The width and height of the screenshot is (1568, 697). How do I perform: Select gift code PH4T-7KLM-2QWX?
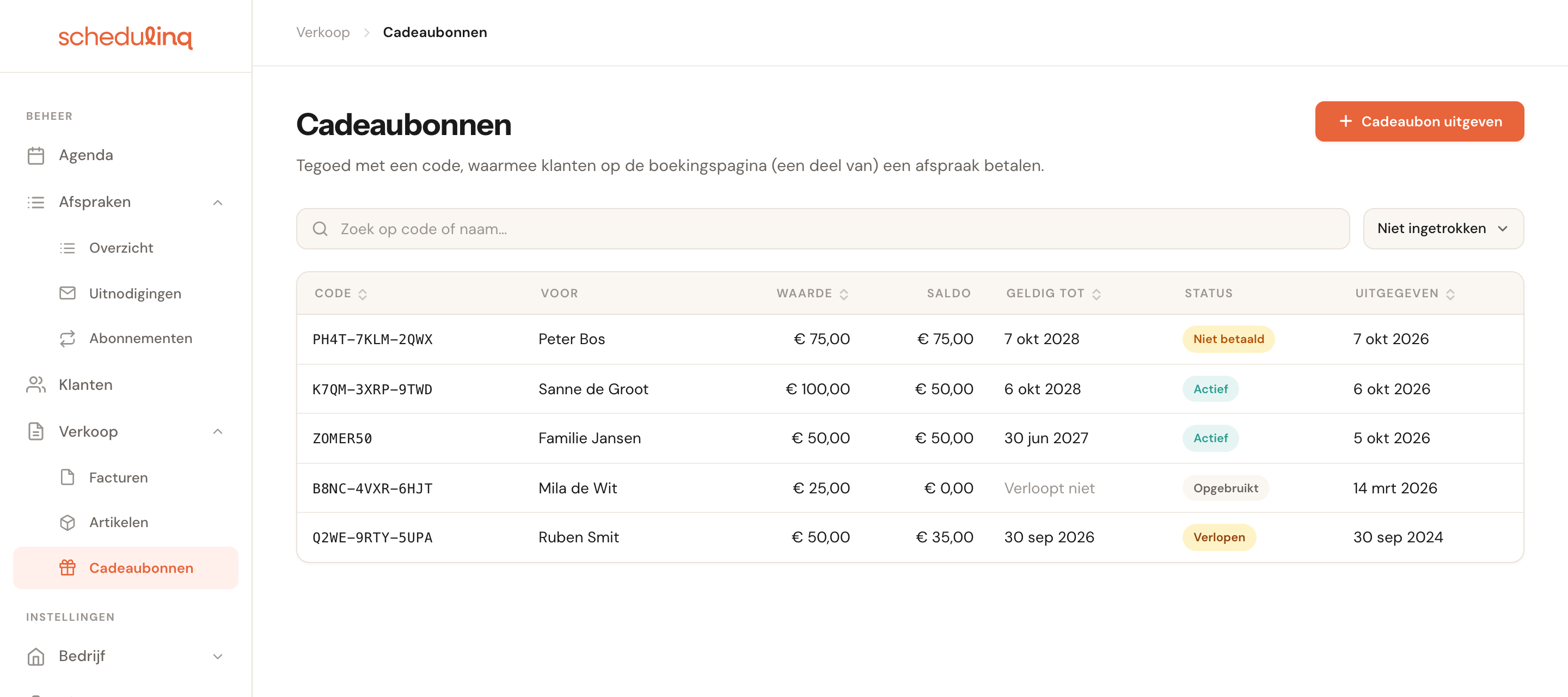[372, 340]
